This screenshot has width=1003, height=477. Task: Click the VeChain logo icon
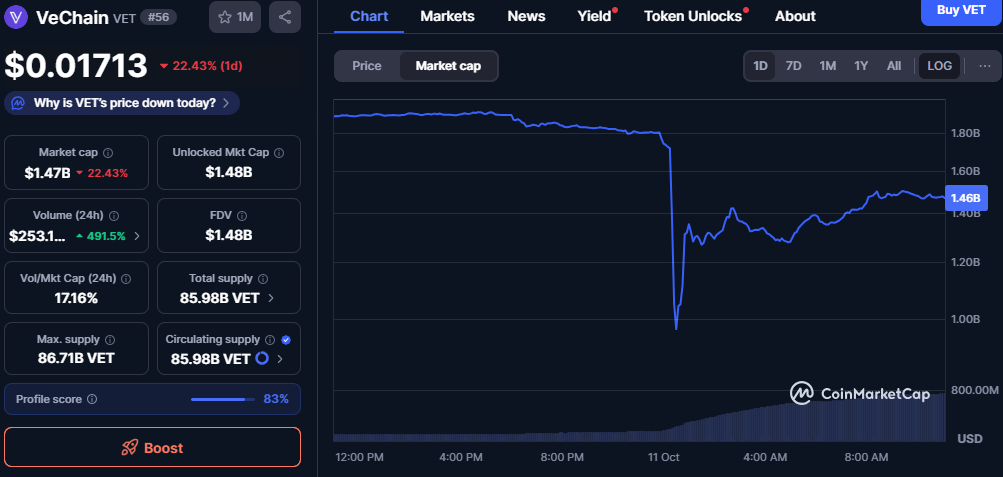[17, 17]
